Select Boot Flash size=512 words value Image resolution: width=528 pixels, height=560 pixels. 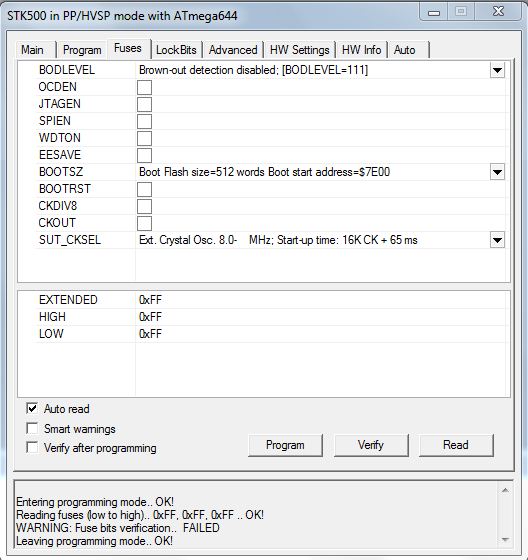click(x=264, y=172)
